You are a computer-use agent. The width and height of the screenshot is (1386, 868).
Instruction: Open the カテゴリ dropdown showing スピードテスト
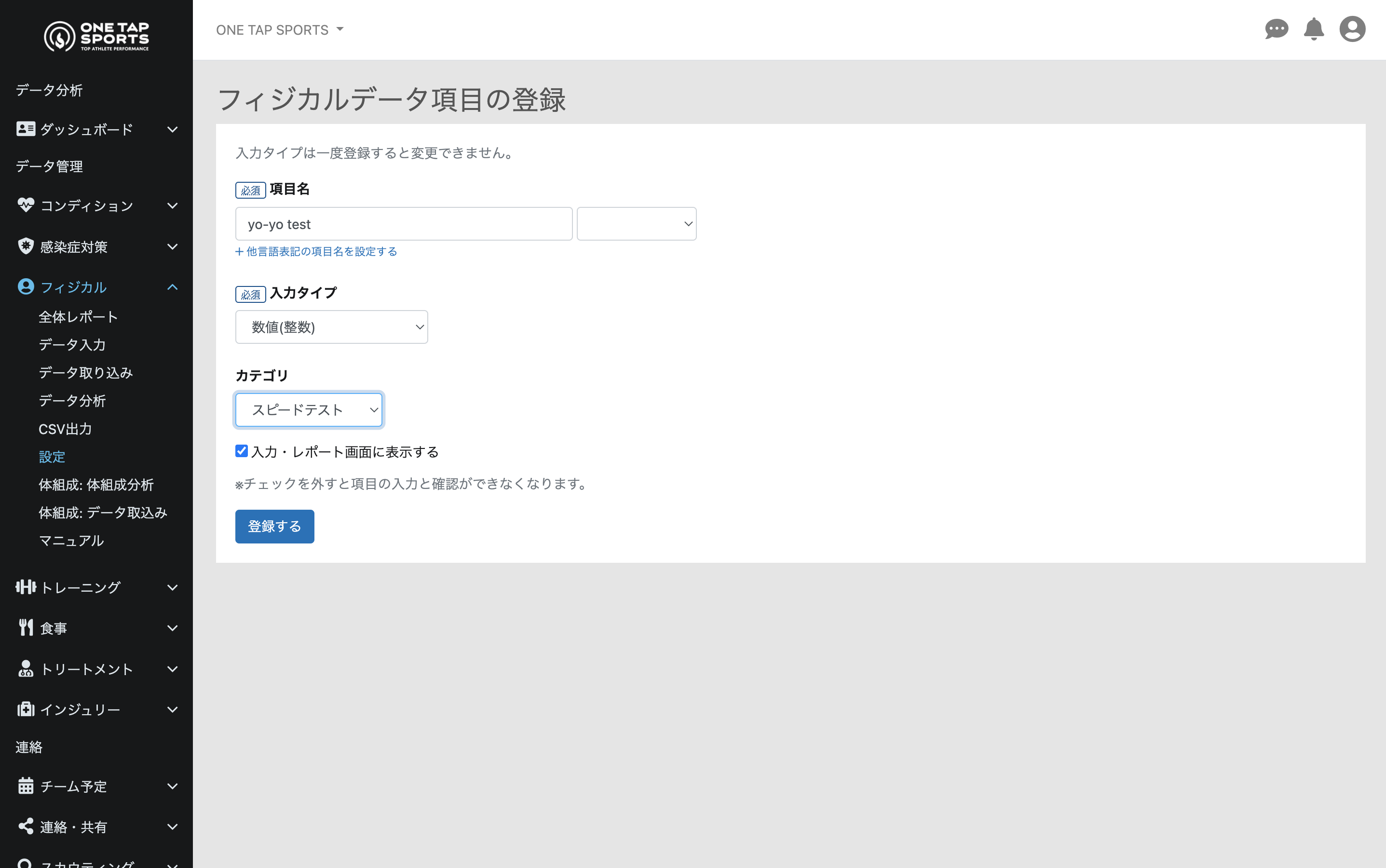pos(309,410)
